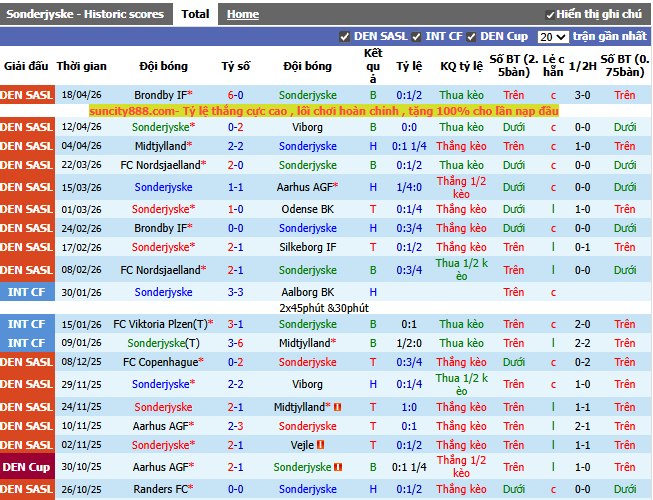Screen dimensions: 653x500
Task: Switch to the Home tab
Action: click(x=242, y=14)
